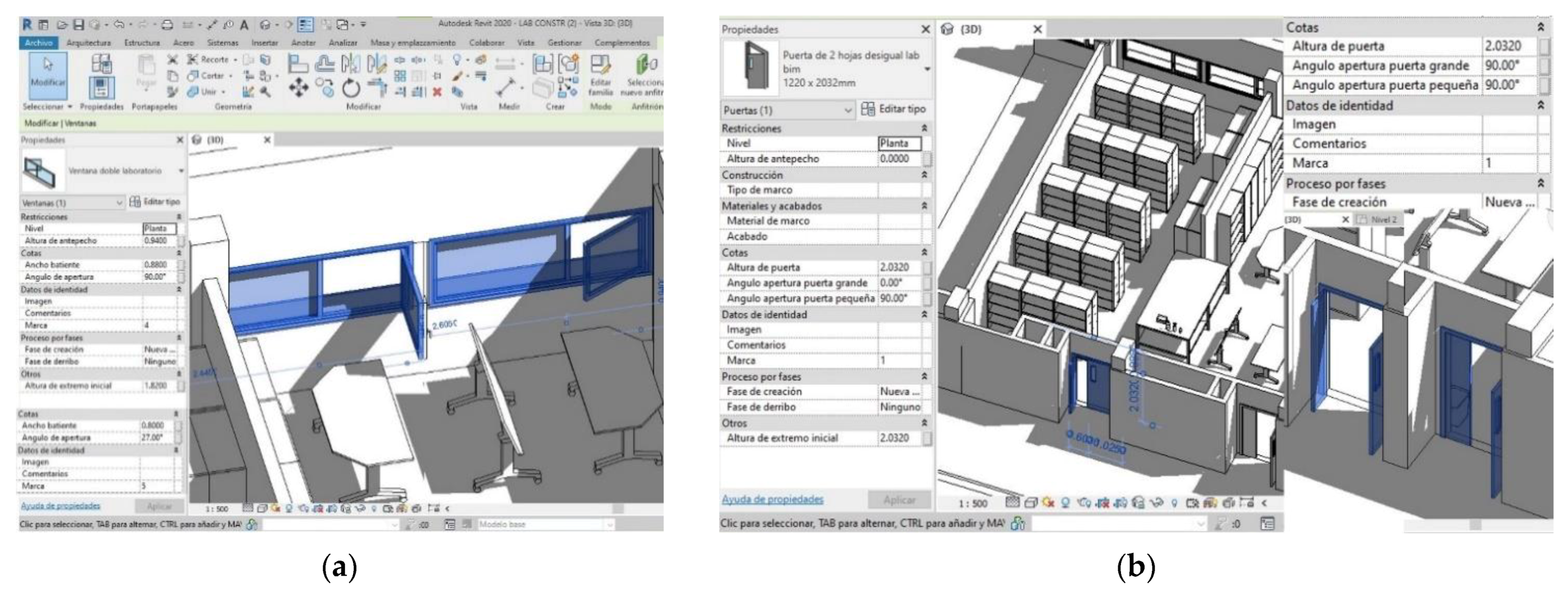Click the red Delete X icon

pyautogui.click(x=436, y=92)
